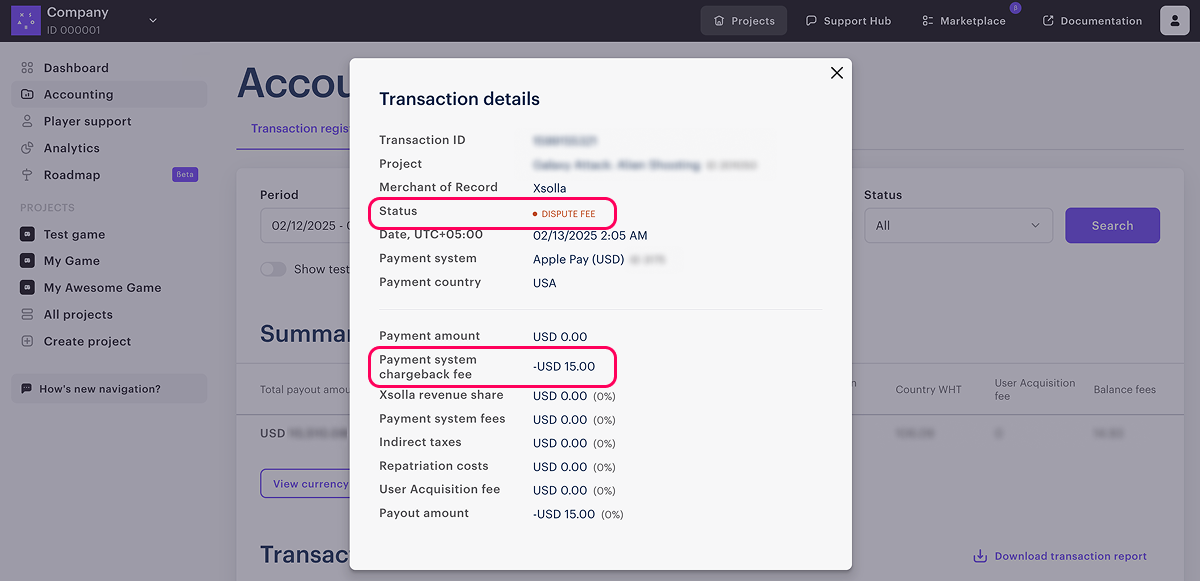Open the Projects top navigation item
Screen dimensions: 1200x581
coord(743,21)
